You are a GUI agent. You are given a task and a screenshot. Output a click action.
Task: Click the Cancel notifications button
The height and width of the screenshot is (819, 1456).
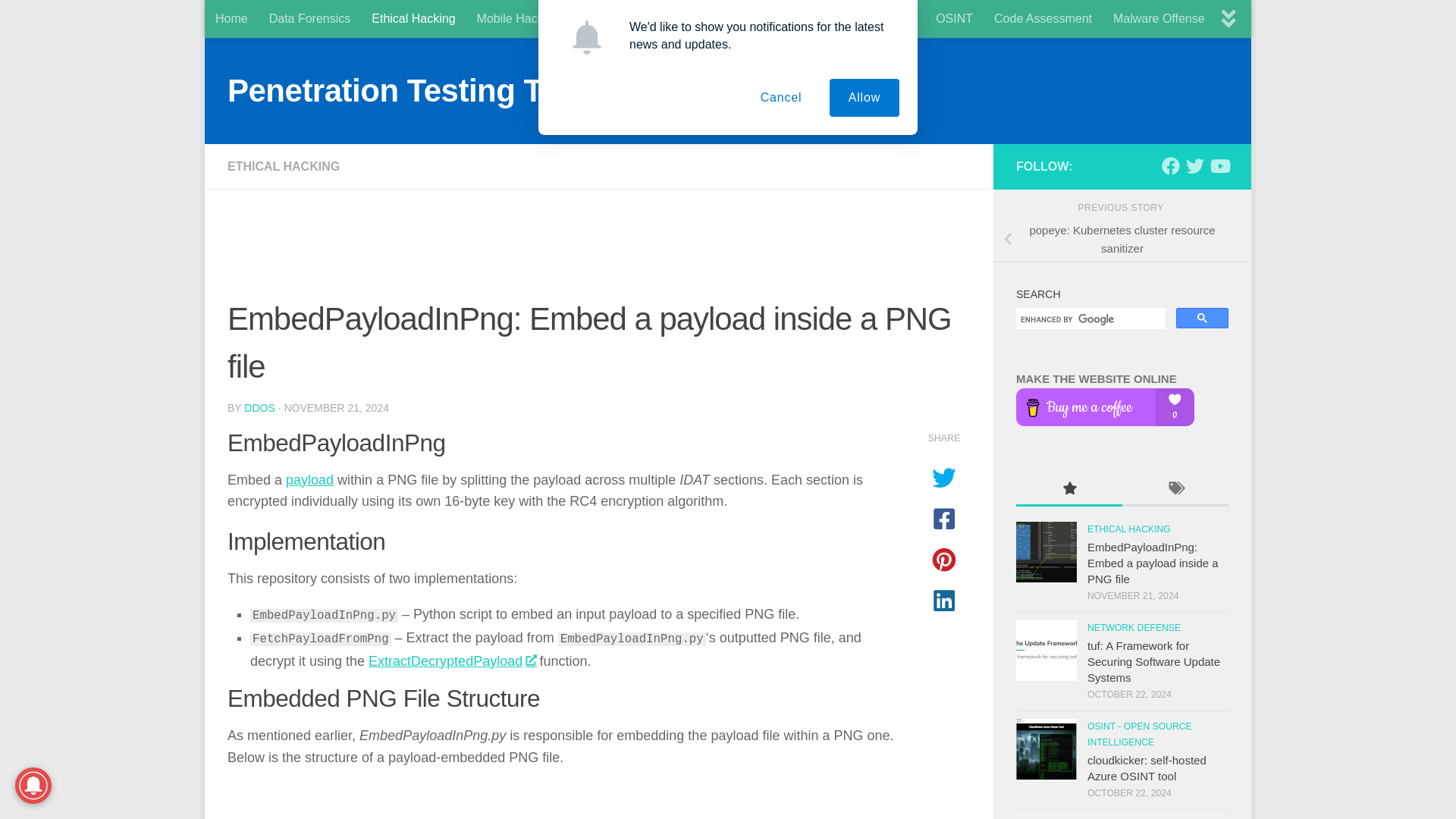781,98
